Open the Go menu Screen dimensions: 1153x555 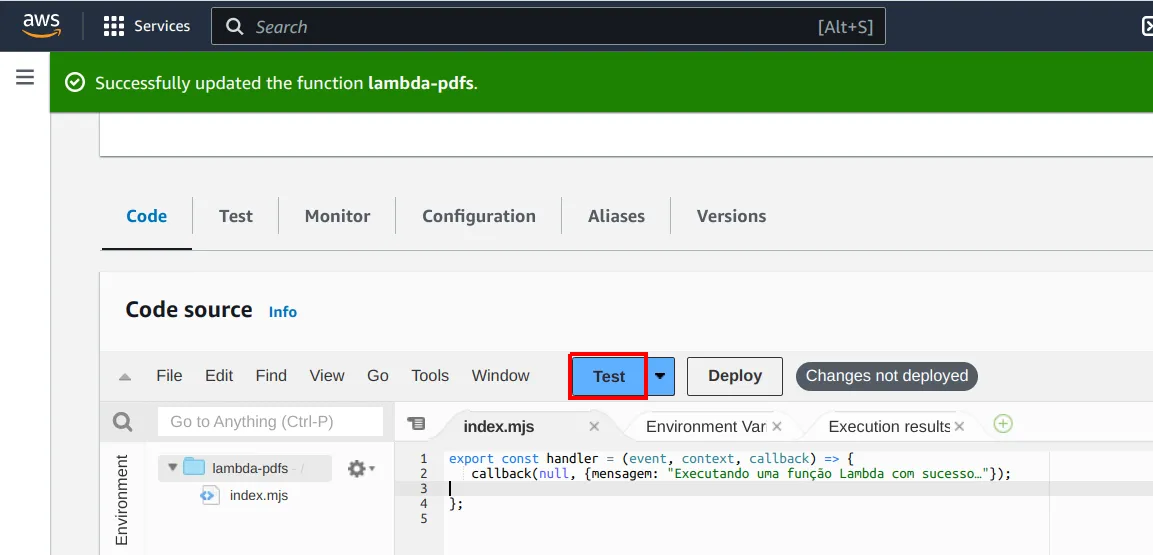[378, 376]
